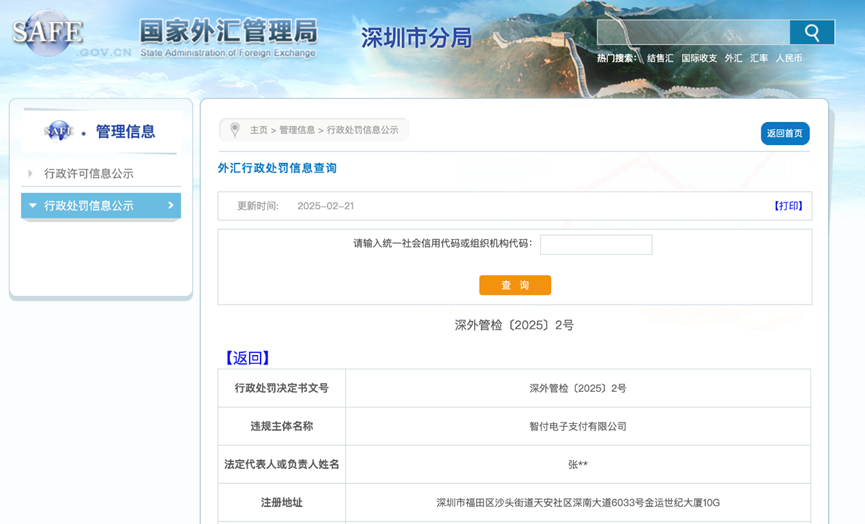
Task: Click 违规主体名称 table label
Action: 282,426
